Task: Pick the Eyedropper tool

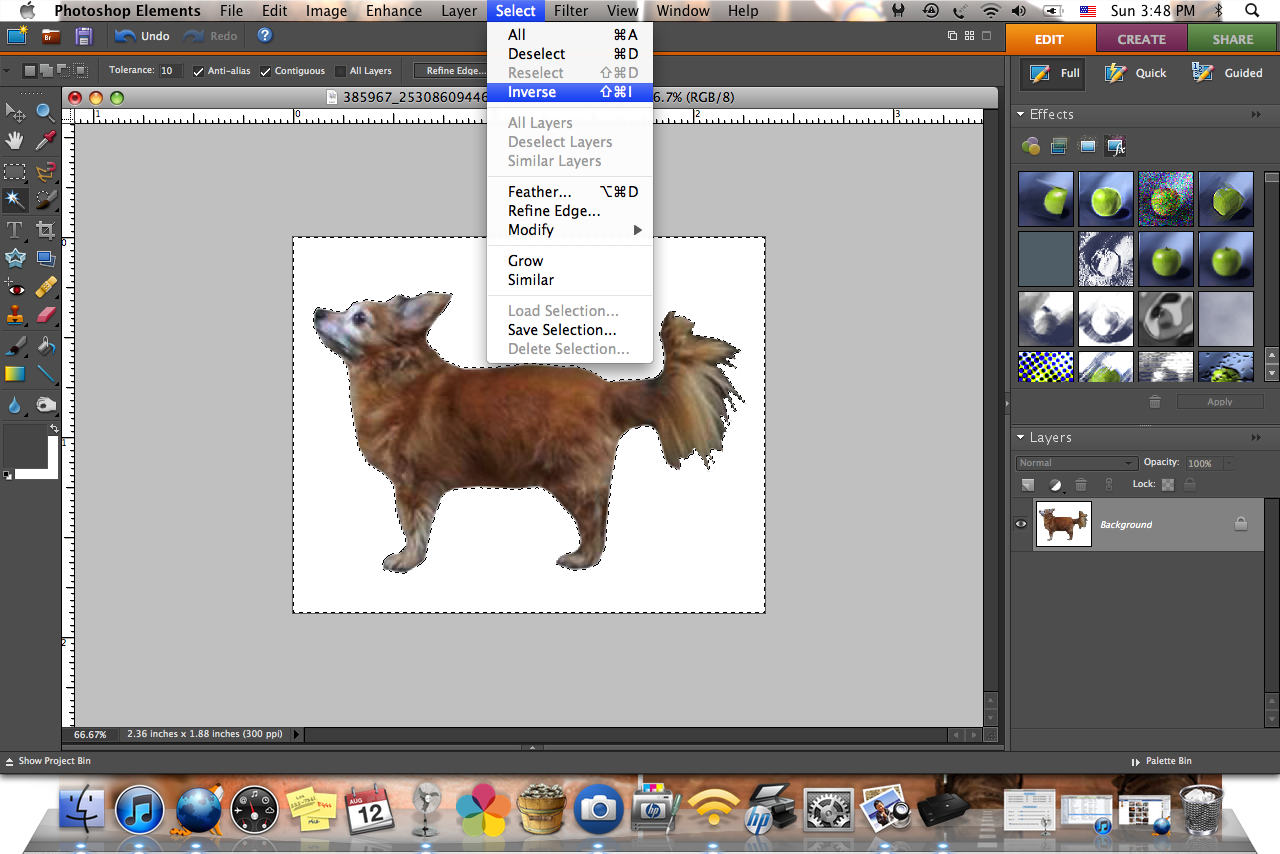Action: click(x=45, y=141)
